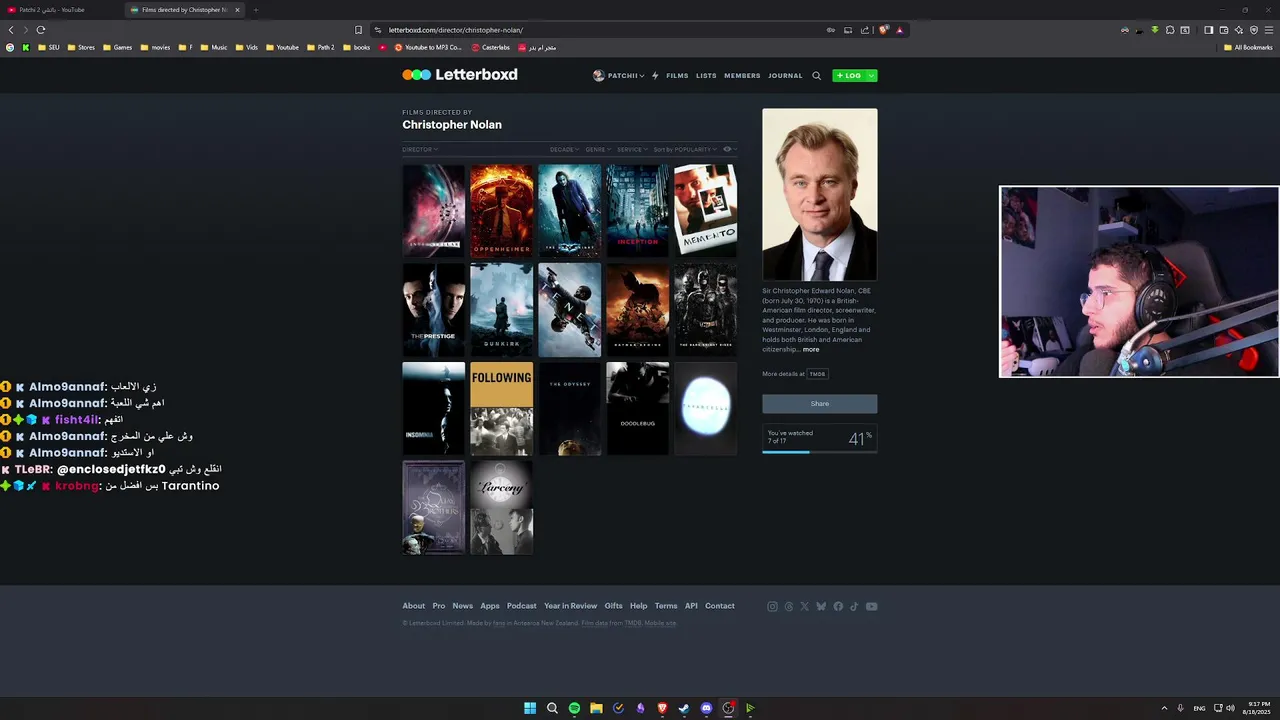
Task: Open Steam from the taskbar
Action: point(684,708)
